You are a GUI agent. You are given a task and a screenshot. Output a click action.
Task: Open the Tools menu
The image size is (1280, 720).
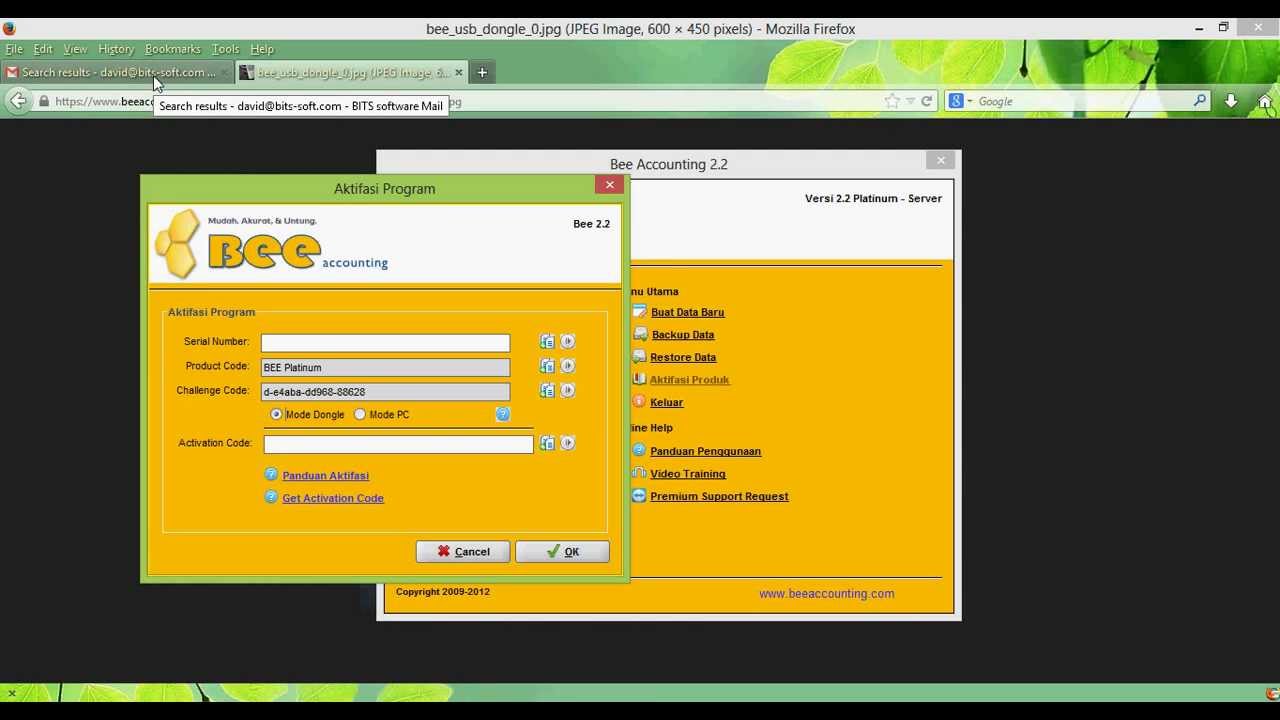(225, 49)
